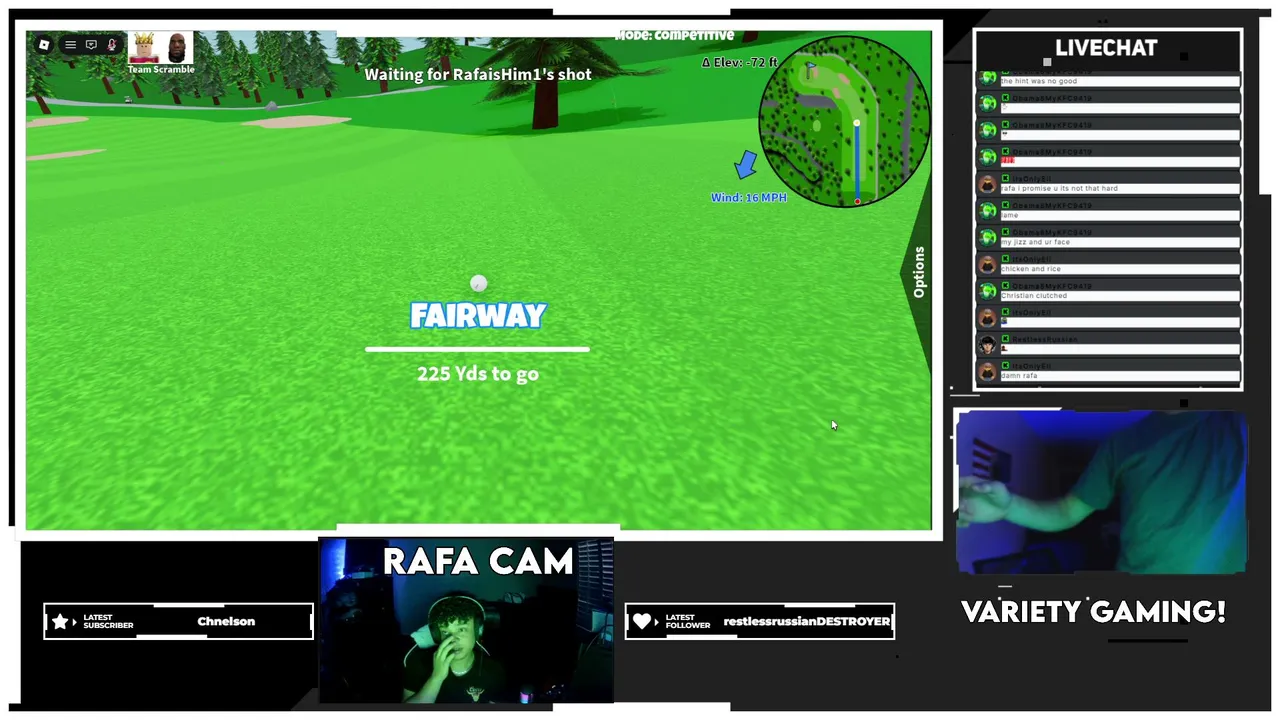The width and height of the screenshot is (1280, 720).
Task: Click the RestlessRussian username in chat
Action: [1045, 340]
